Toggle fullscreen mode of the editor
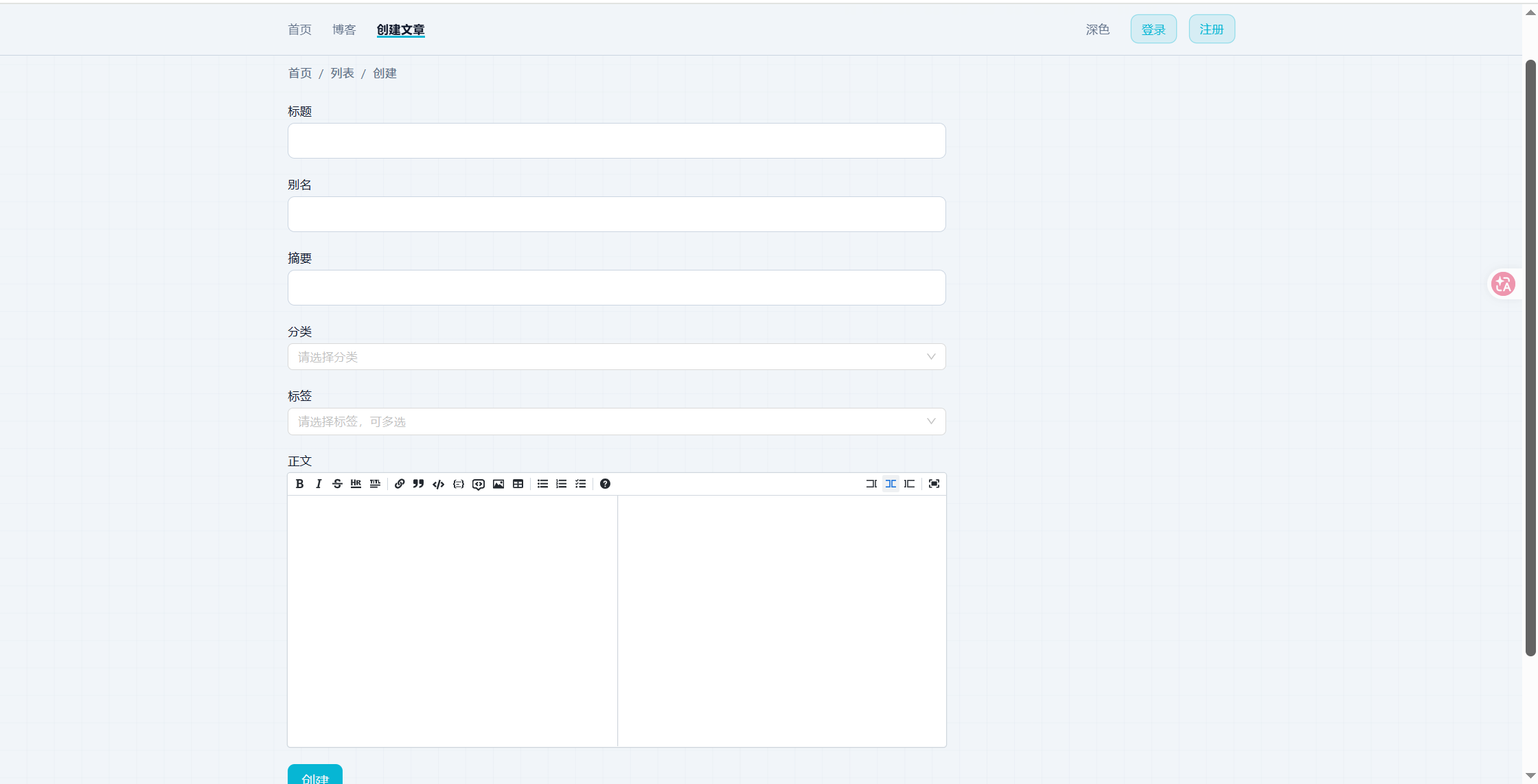 934,484
